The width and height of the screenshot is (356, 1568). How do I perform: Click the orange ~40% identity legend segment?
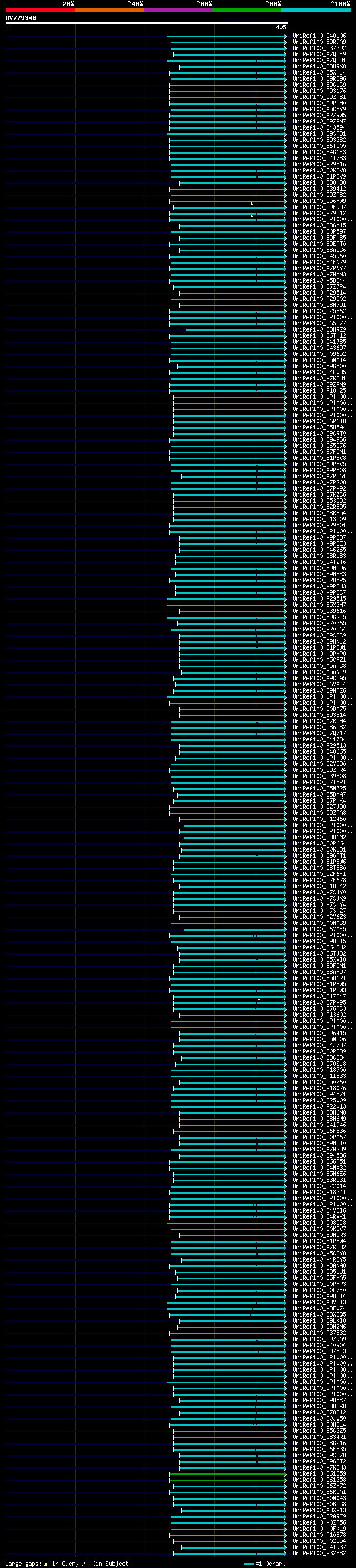pos(109,10)
